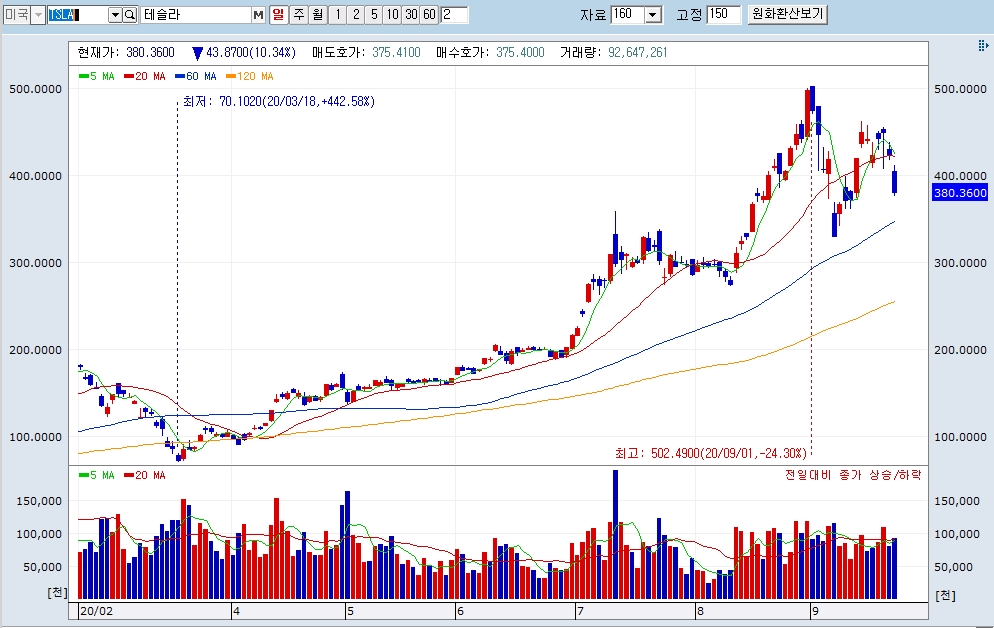Switch to monthly (월) chart period
This screenshot has width=994, height=628.
(x=316, y=15)
